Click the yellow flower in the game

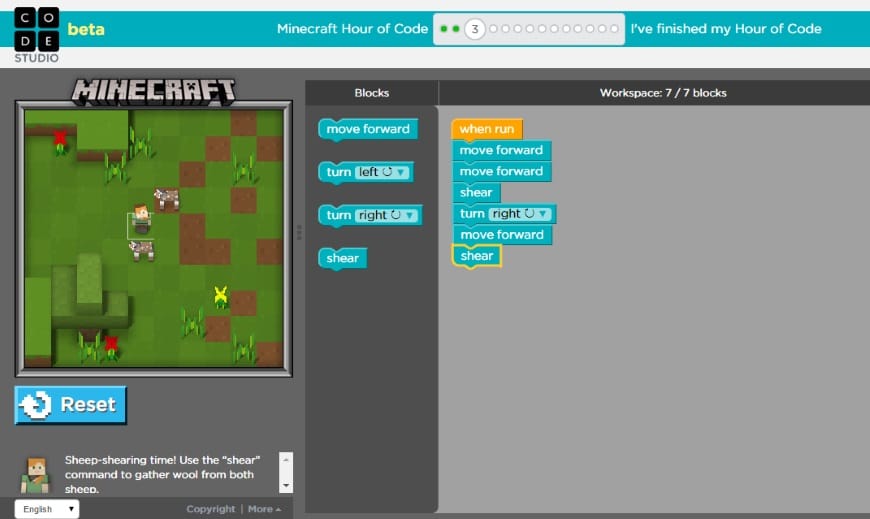click(x=221, y=297)
